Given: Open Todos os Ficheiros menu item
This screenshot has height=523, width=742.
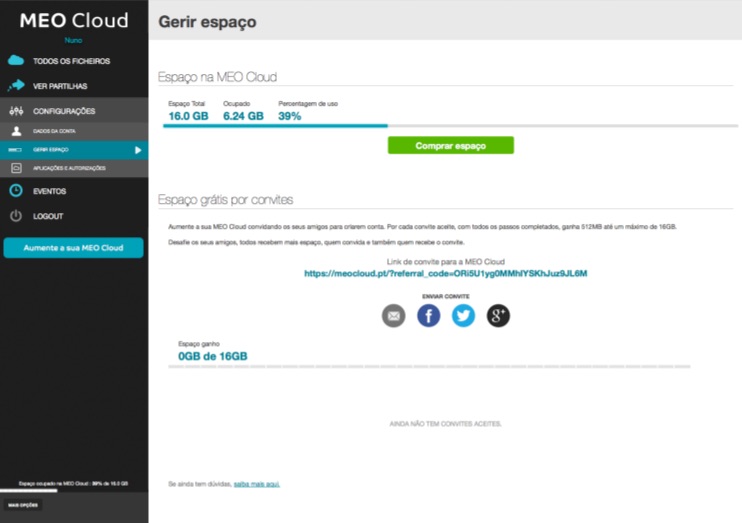Looking at the screenshot, I should [x=74, y=61].
